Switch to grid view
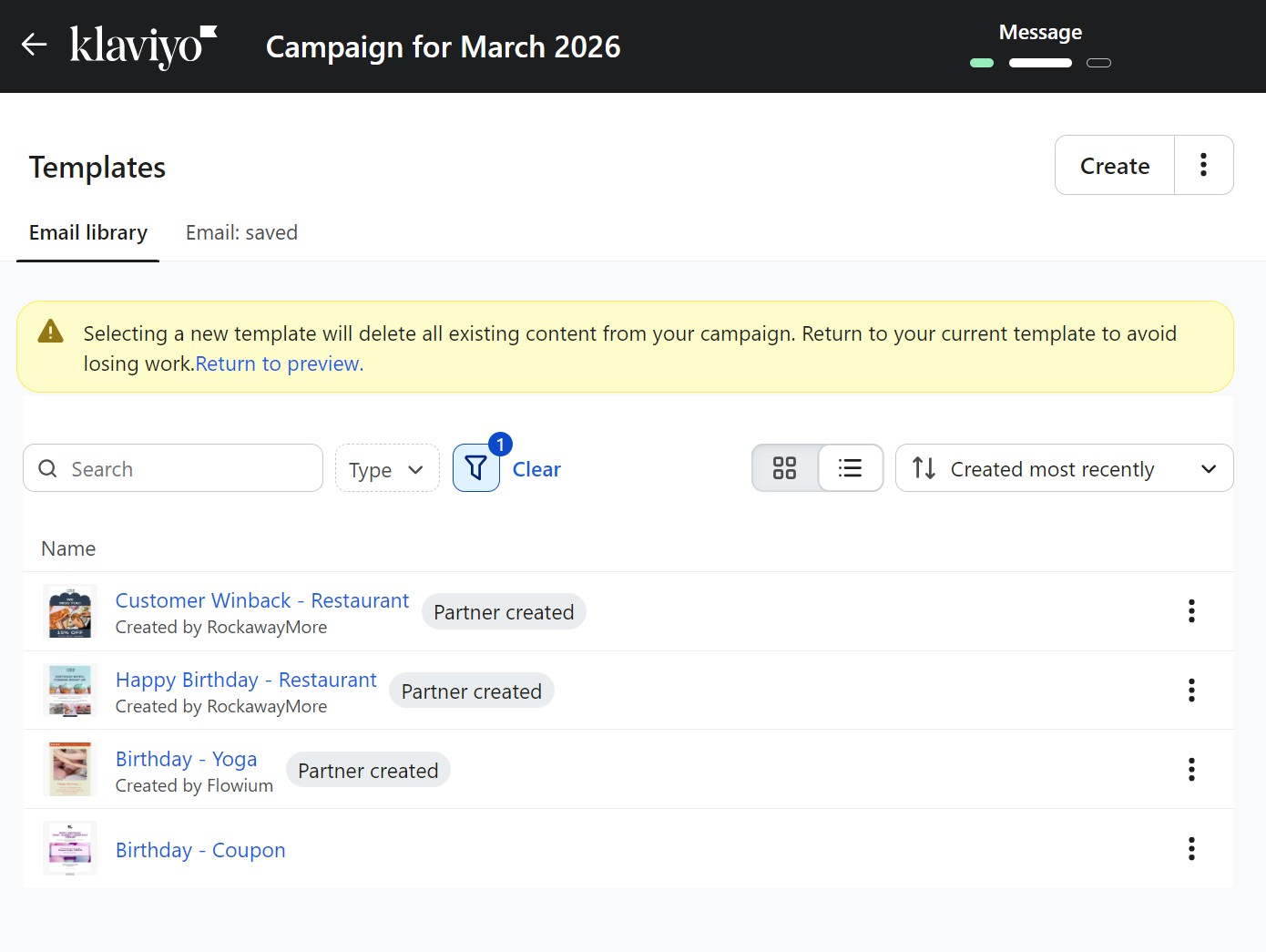The width and height of the screenshot is (1266, 952). (x=784, y=468)
